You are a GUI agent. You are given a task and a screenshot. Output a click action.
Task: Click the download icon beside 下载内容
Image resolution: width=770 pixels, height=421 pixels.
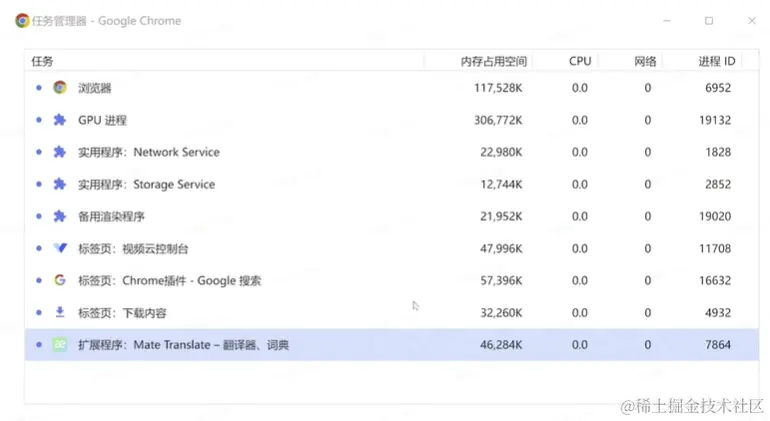pyautogui.click(x=60, y=312)
